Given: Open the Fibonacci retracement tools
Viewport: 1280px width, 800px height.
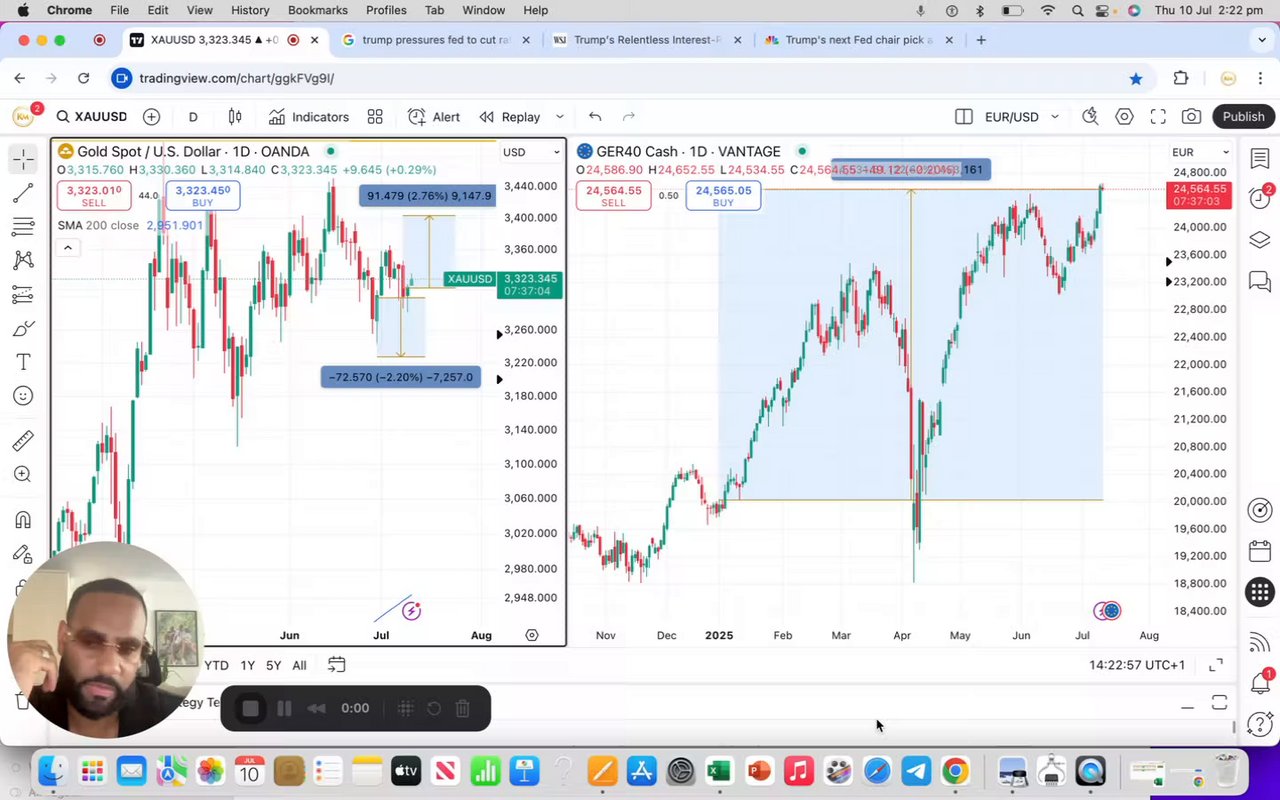Looking at the screenshot, I should click(x=23, y=227).
